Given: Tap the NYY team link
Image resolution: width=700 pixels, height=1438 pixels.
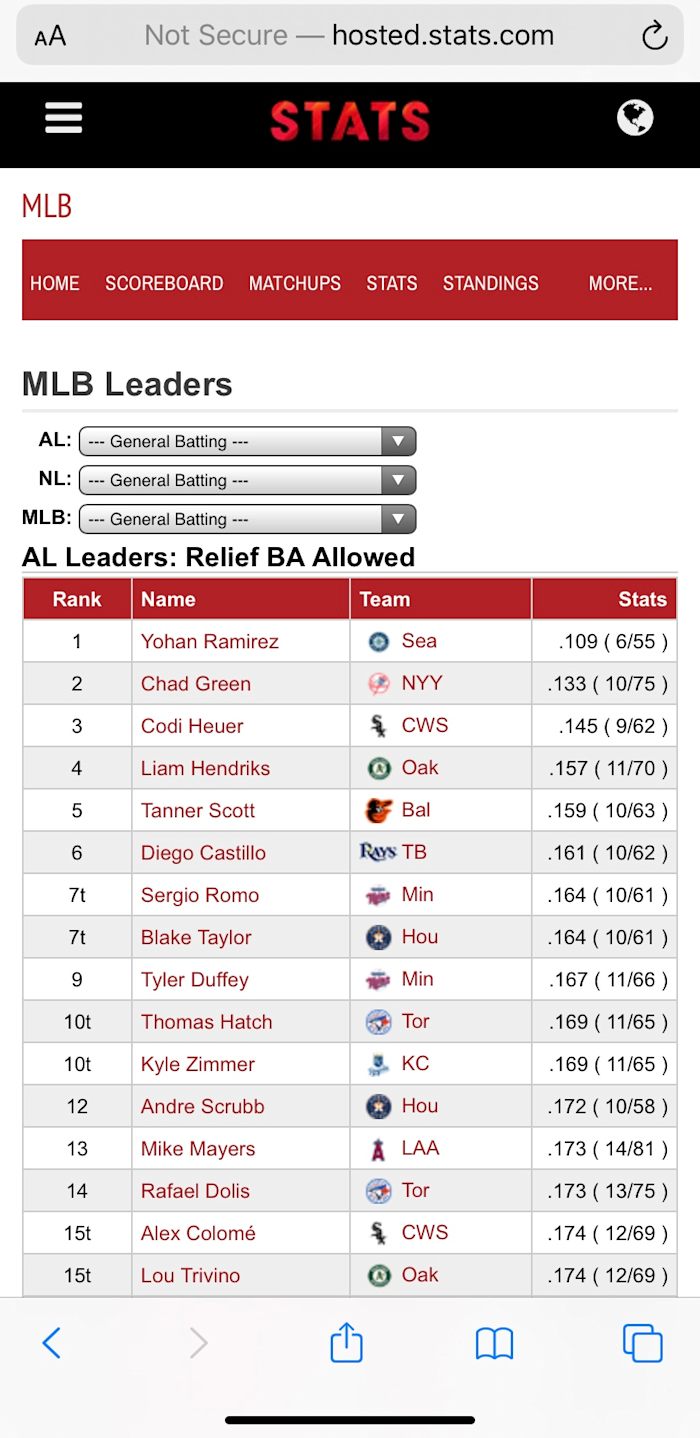Looking at the screenshot, I should 422,683.
